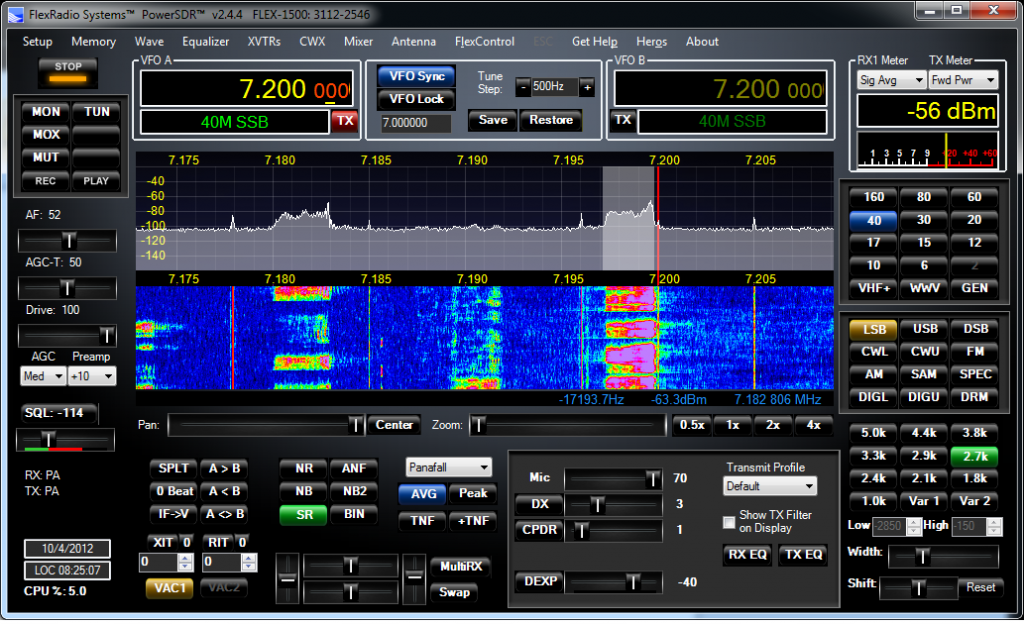Open the Preamp +10 dropdown
Viewport: 1024px width, 624px height.
[x=92, y=377]
